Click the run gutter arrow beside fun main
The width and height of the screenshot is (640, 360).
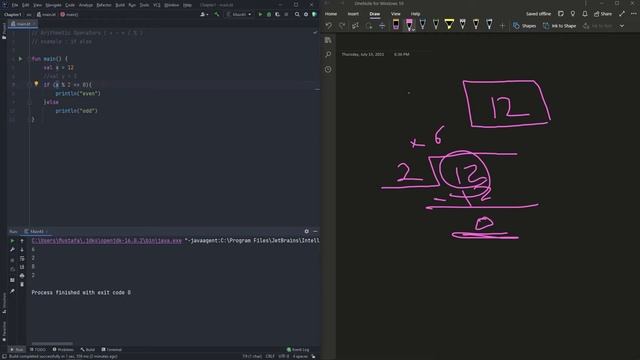pos(20,59)
